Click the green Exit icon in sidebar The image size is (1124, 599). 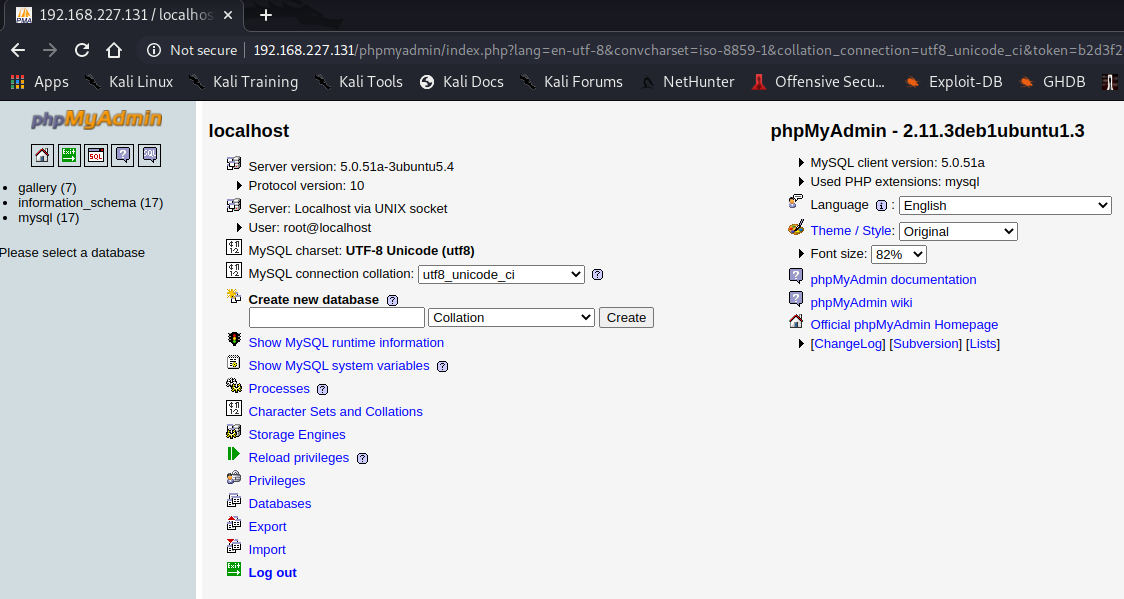pos(69,155)
